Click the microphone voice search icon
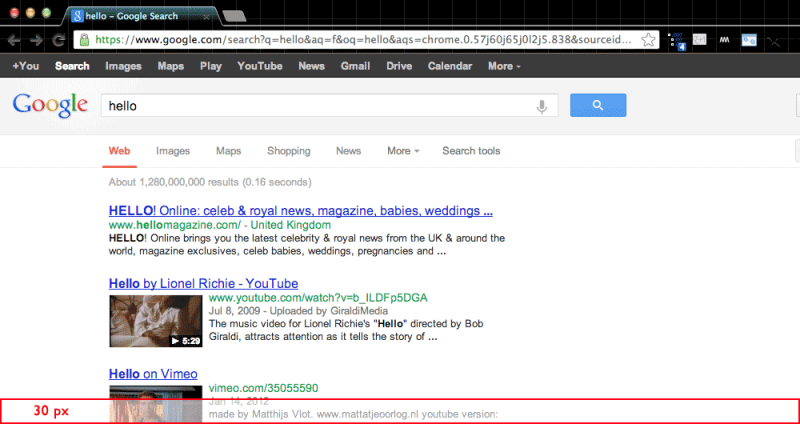This screenshot has width=800, height=424. pos(542,106)
